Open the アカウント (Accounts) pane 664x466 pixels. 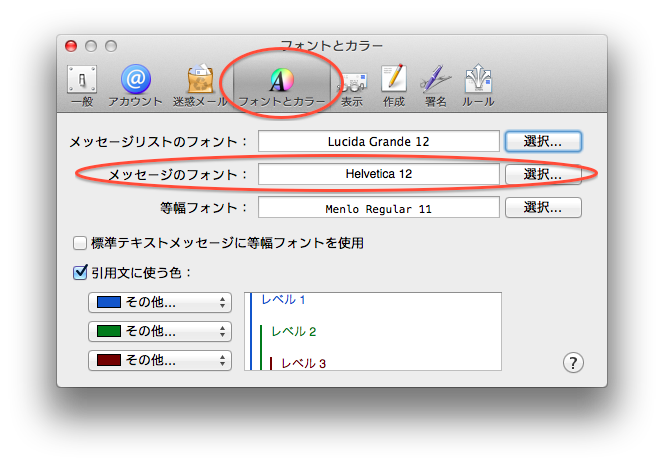tap(136, 85)
